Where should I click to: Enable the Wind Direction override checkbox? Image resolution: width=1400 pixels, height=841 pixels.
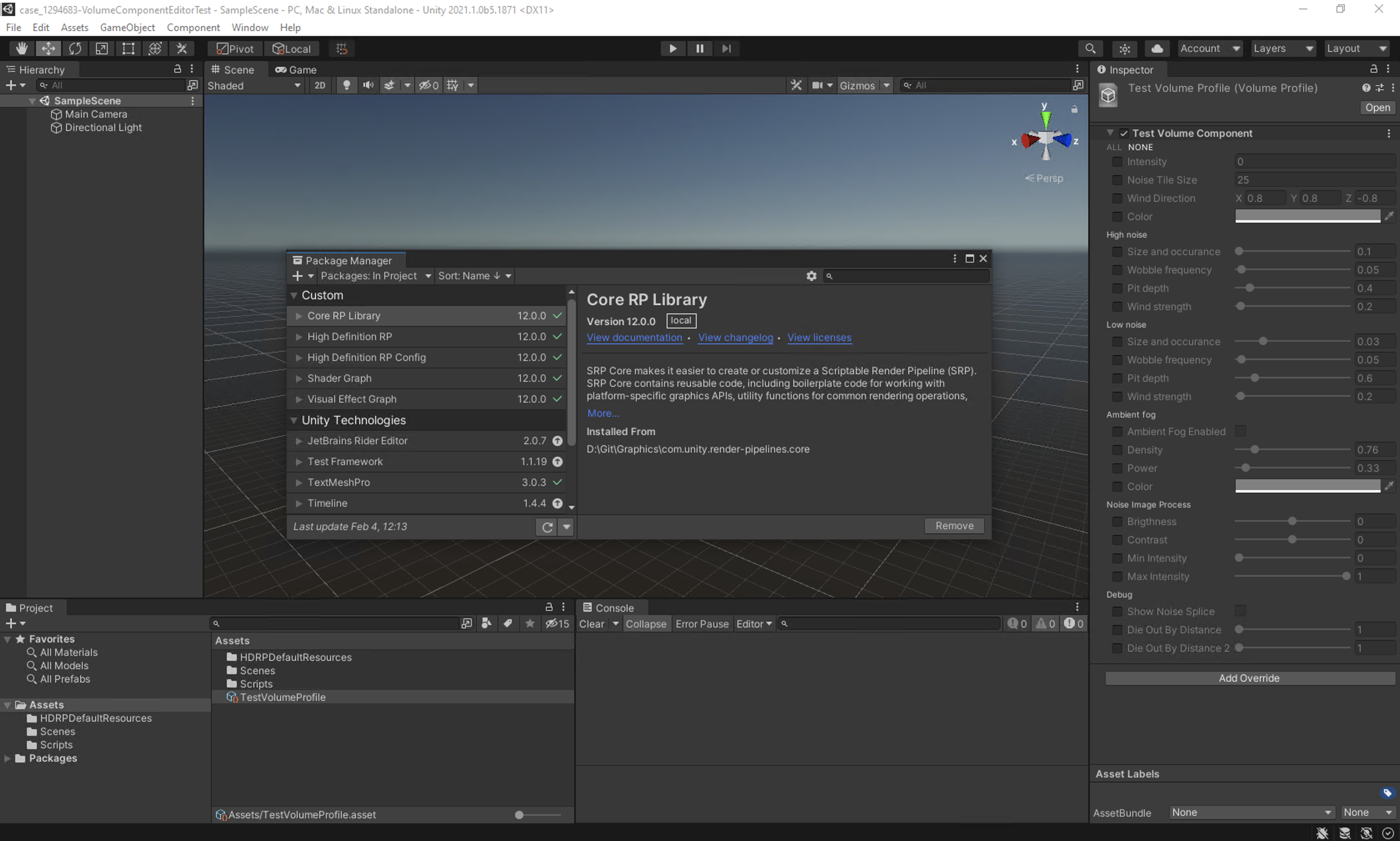[1117, 198]
